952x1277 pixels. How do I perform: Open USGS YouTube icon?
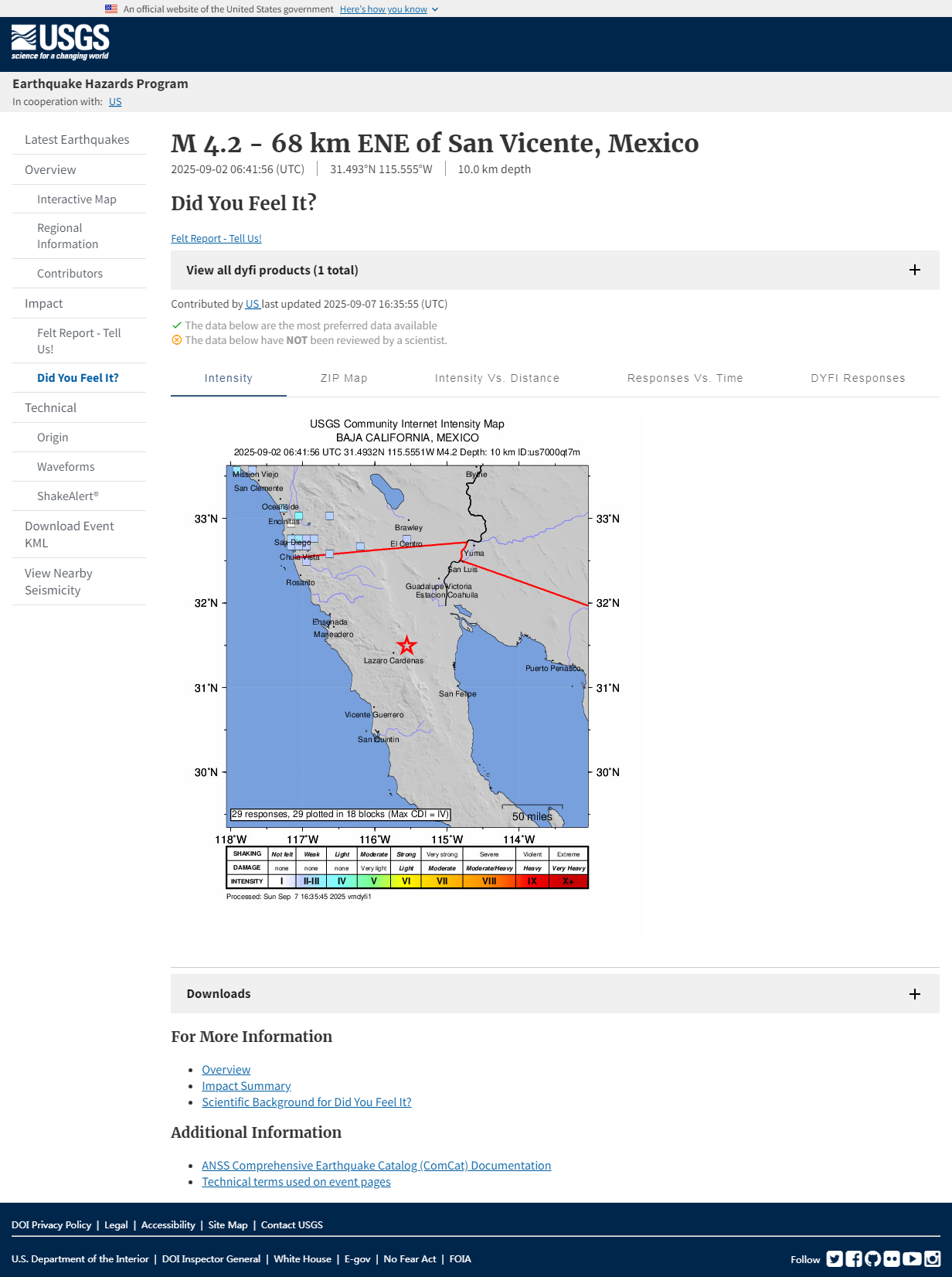click(x=912, y=1259)
